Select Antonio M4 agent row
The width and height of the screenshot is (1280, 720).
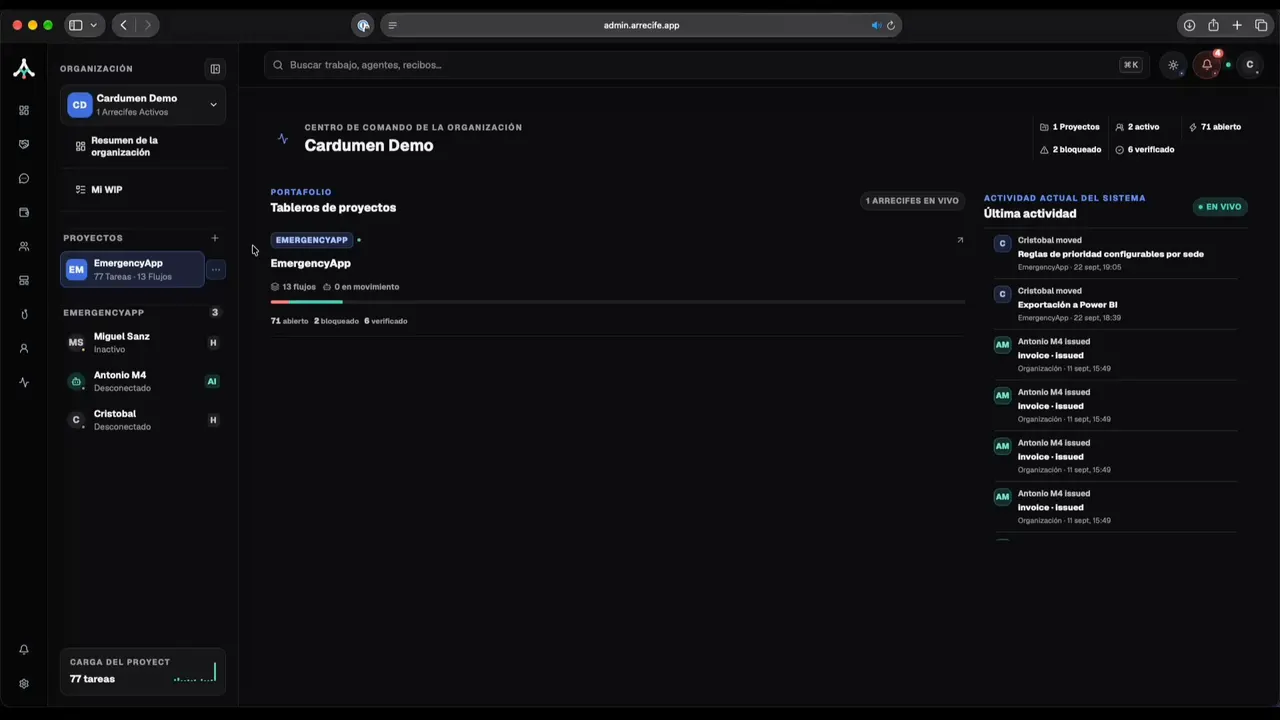point(142,381)
